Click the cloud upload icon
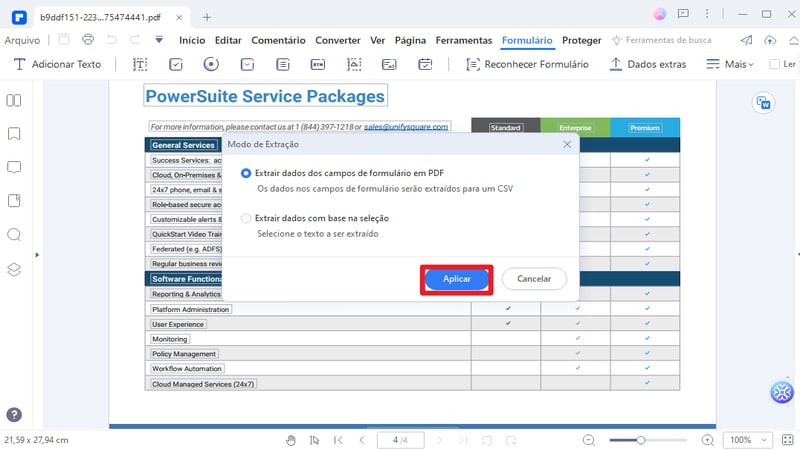The height and width of the screenshot is (450, 800). 770,40
